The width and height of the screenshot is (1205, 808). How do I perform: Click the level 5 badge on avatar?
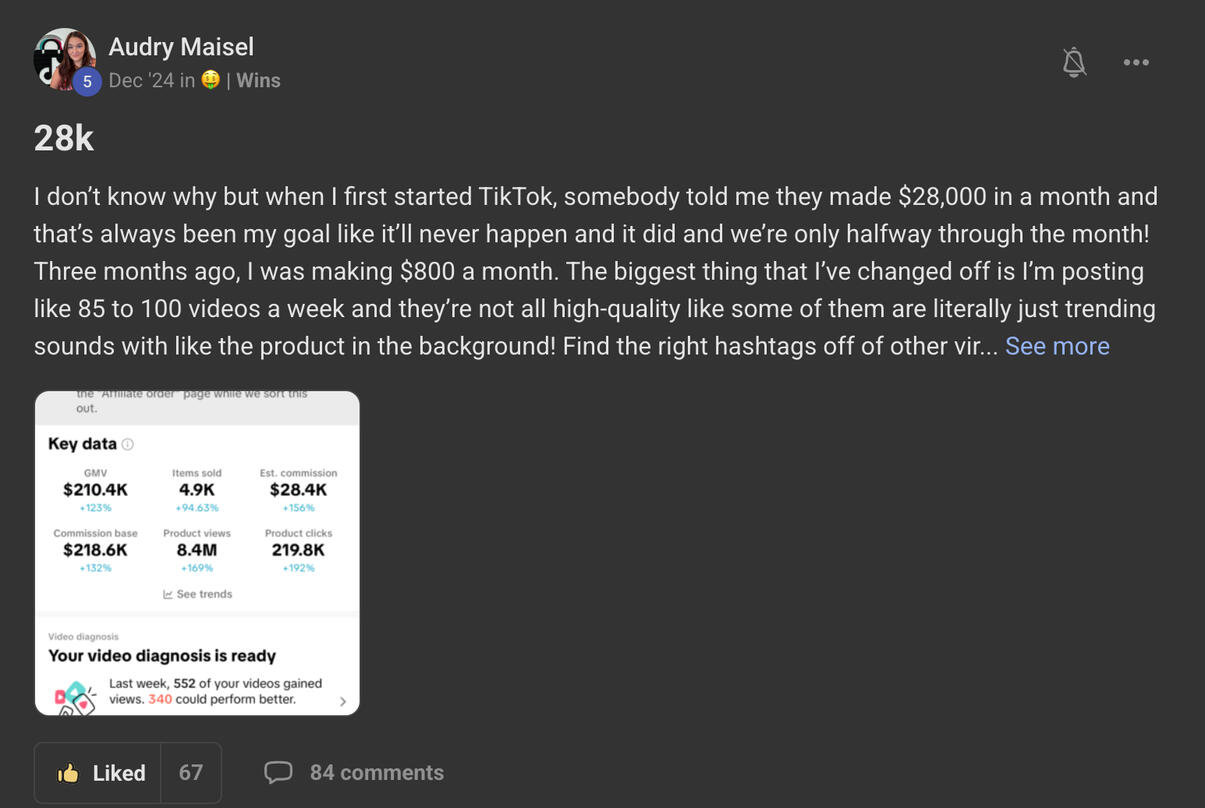(x=87, y=82)
